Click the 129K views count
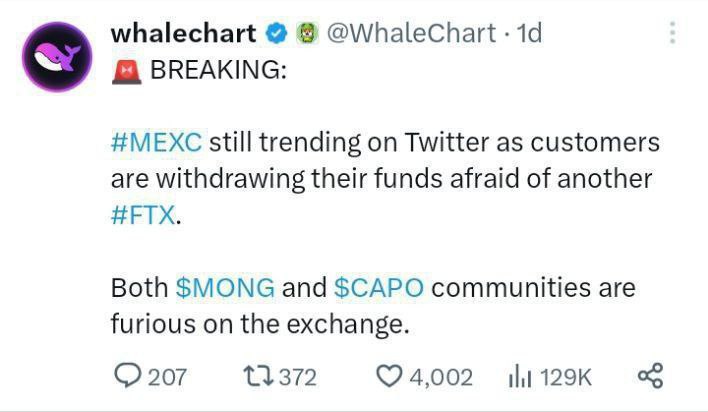The height and width of the screenshot is (412, 708). (x=565, y=377)
